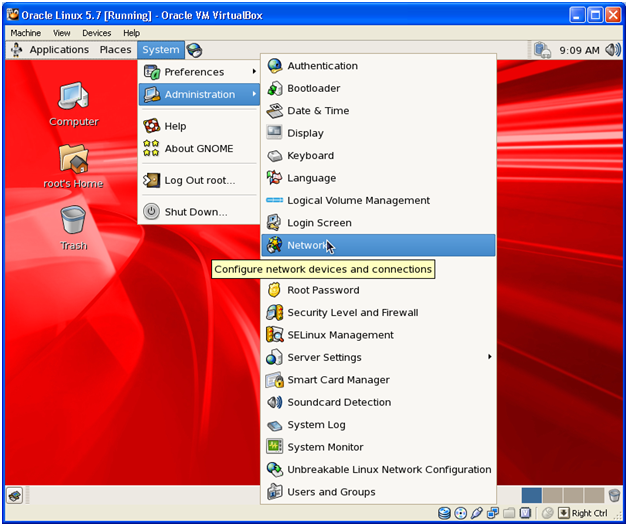Screen dimensions: 628x526
Task: Open Security Level and Firewall
Action: (378, 312)
